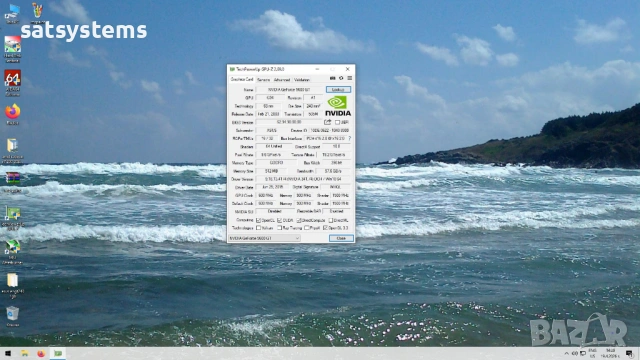Select the AIDA64 desktop icon
This screenshot has height=360, width=640.
(12, 83)
